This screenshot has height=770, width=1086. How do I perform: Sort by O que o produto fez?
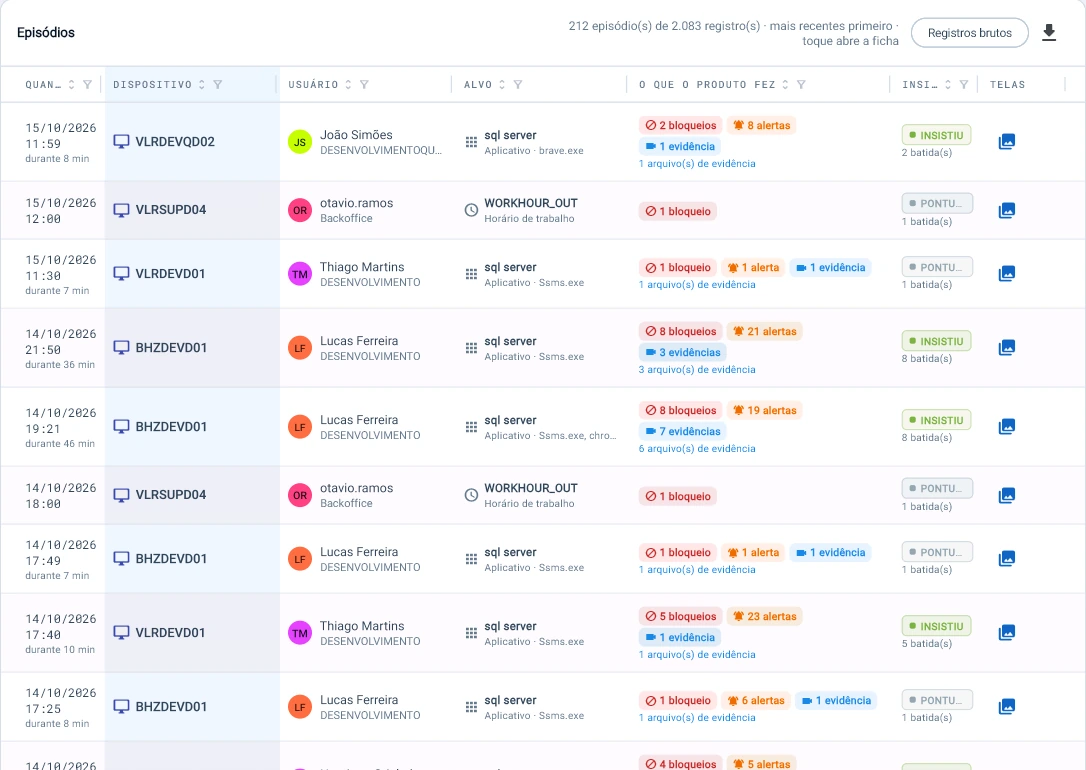pos(785,84)
